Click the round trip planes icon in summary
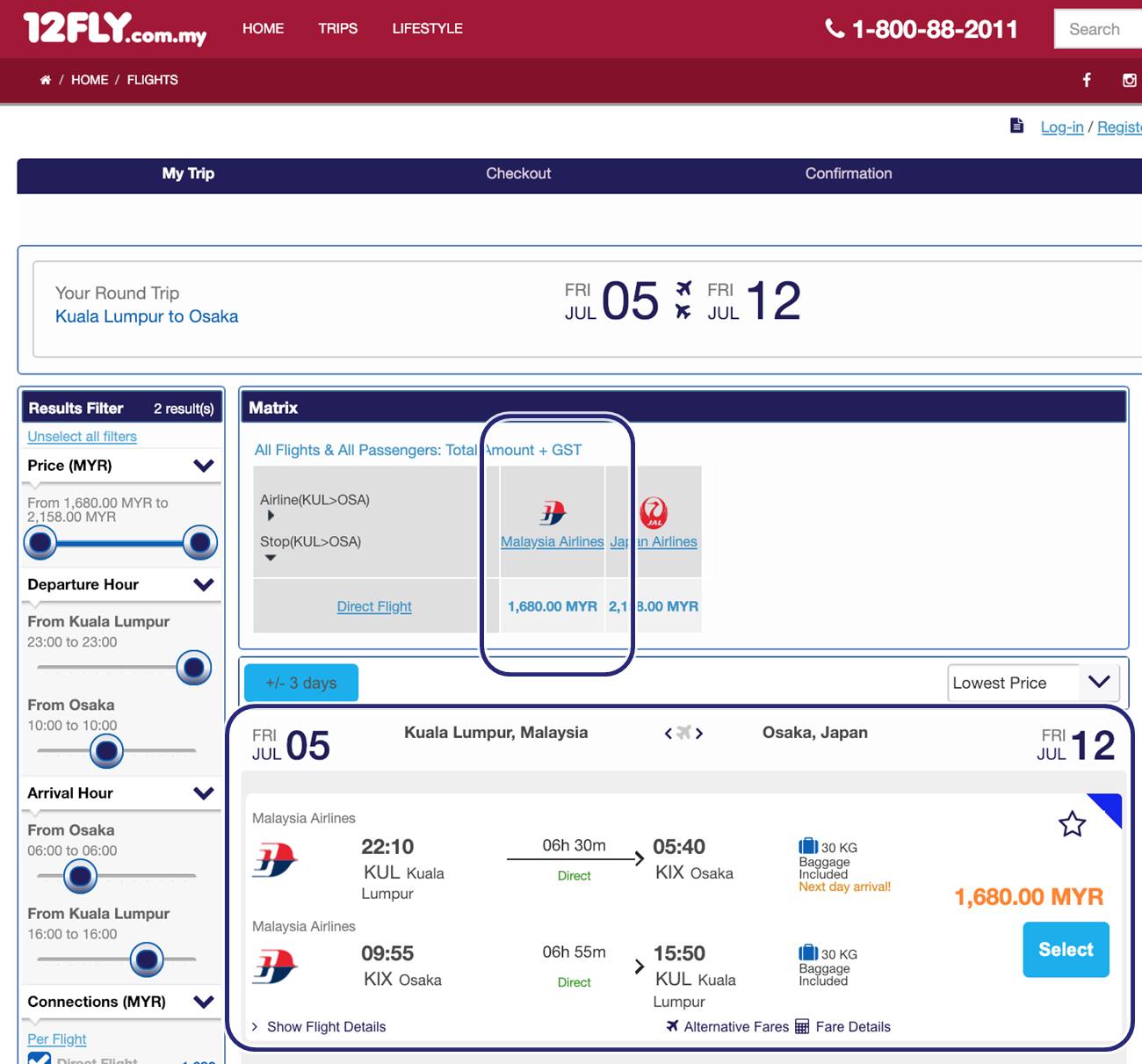Image resolution: width=1142 pixels, height=1064 pixels. (683, 300)
